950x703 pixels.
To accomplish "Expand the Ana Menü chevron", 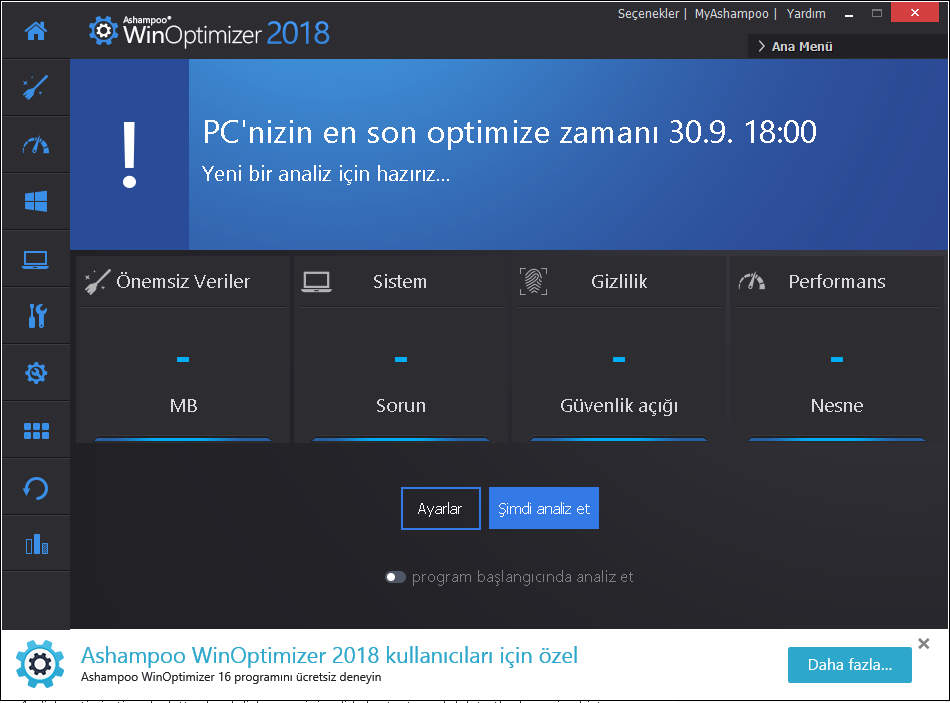I will (762, 46).
